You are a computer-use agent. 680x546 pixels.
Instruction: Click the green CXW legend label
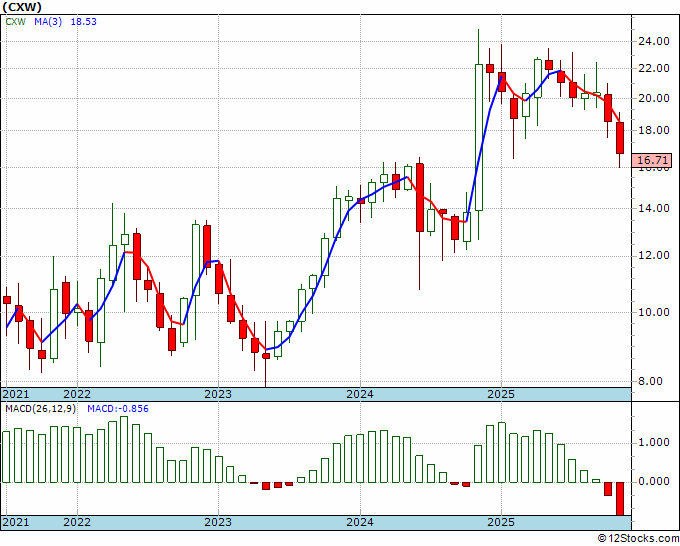[x=16, y=22]
